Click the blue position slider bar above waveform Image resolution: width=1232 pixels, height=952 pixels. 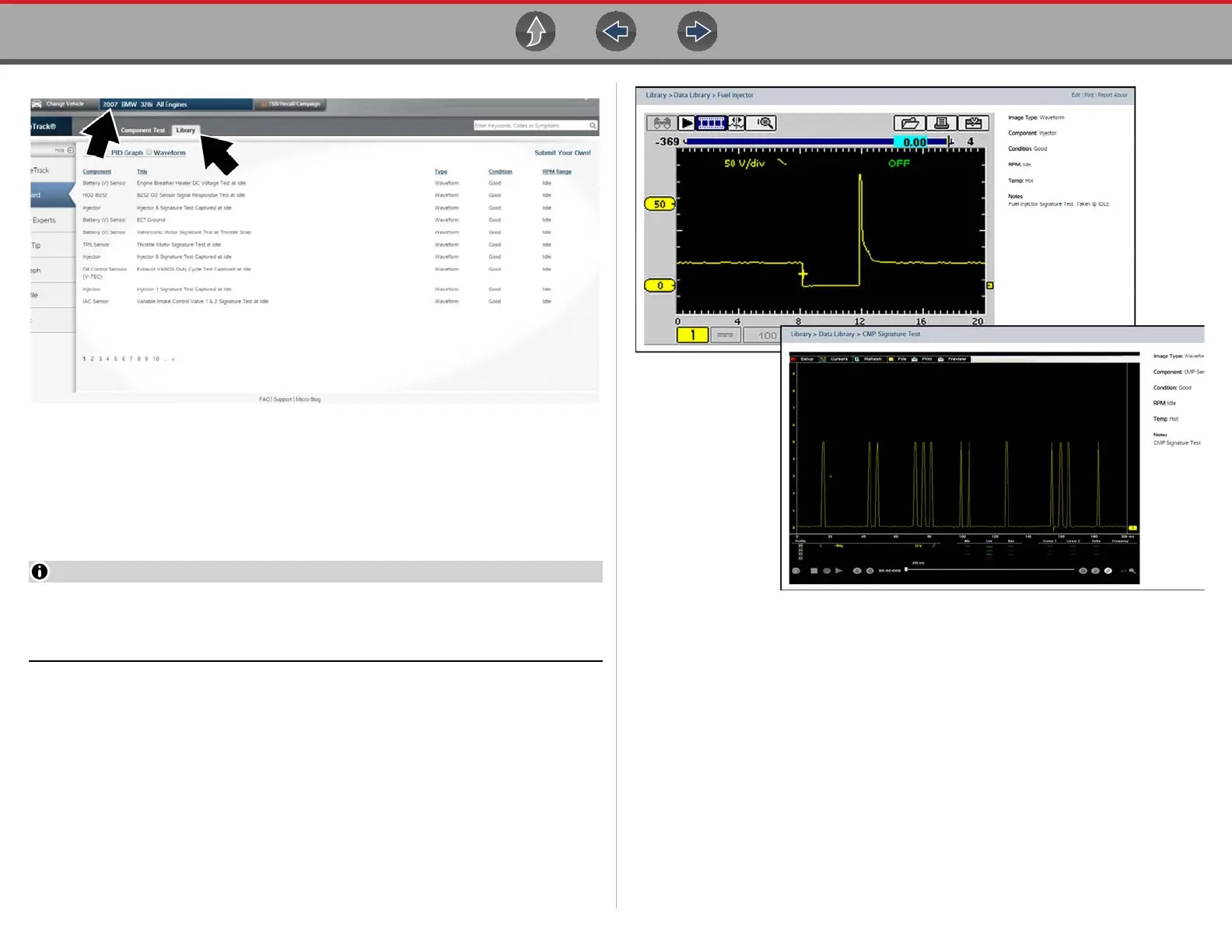tap(817, 142)
